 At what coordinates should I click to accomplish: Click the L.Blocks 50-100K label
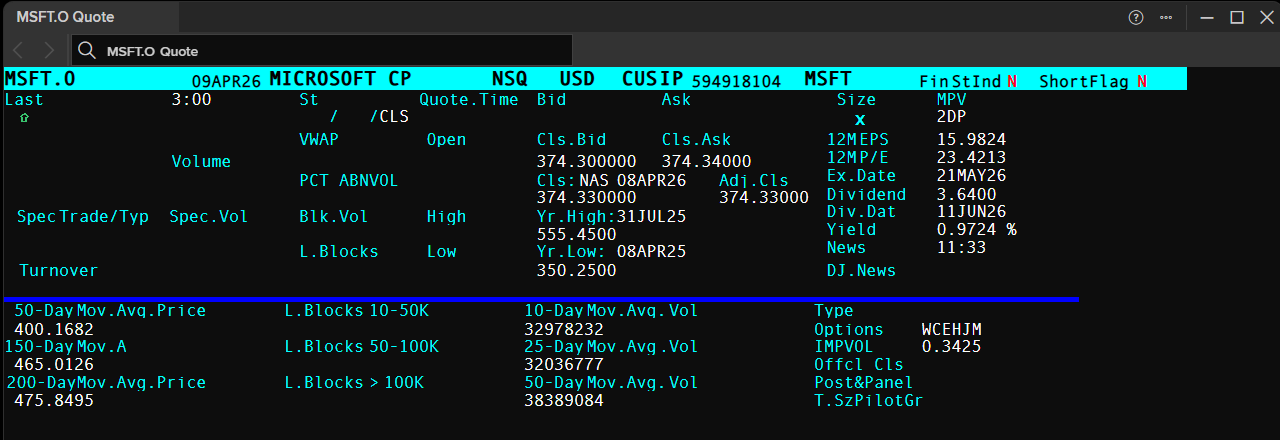(361, 347)
